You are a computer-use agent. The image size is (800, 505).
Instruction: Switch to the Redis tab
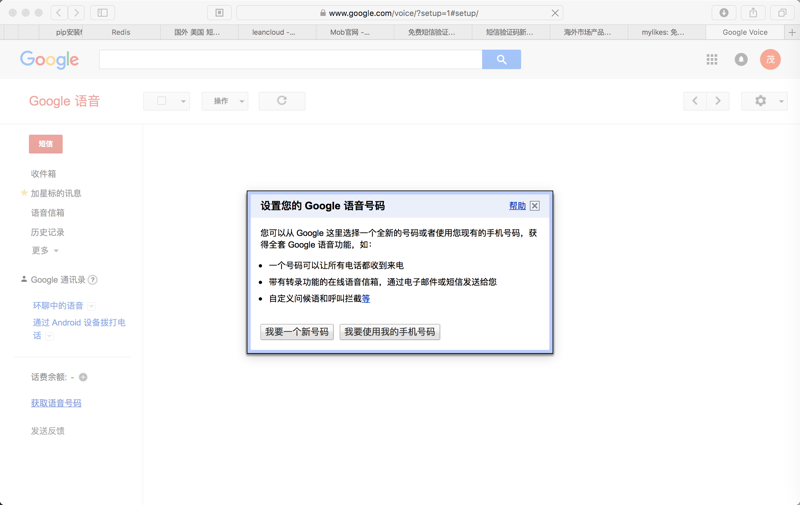click(121, 32)
